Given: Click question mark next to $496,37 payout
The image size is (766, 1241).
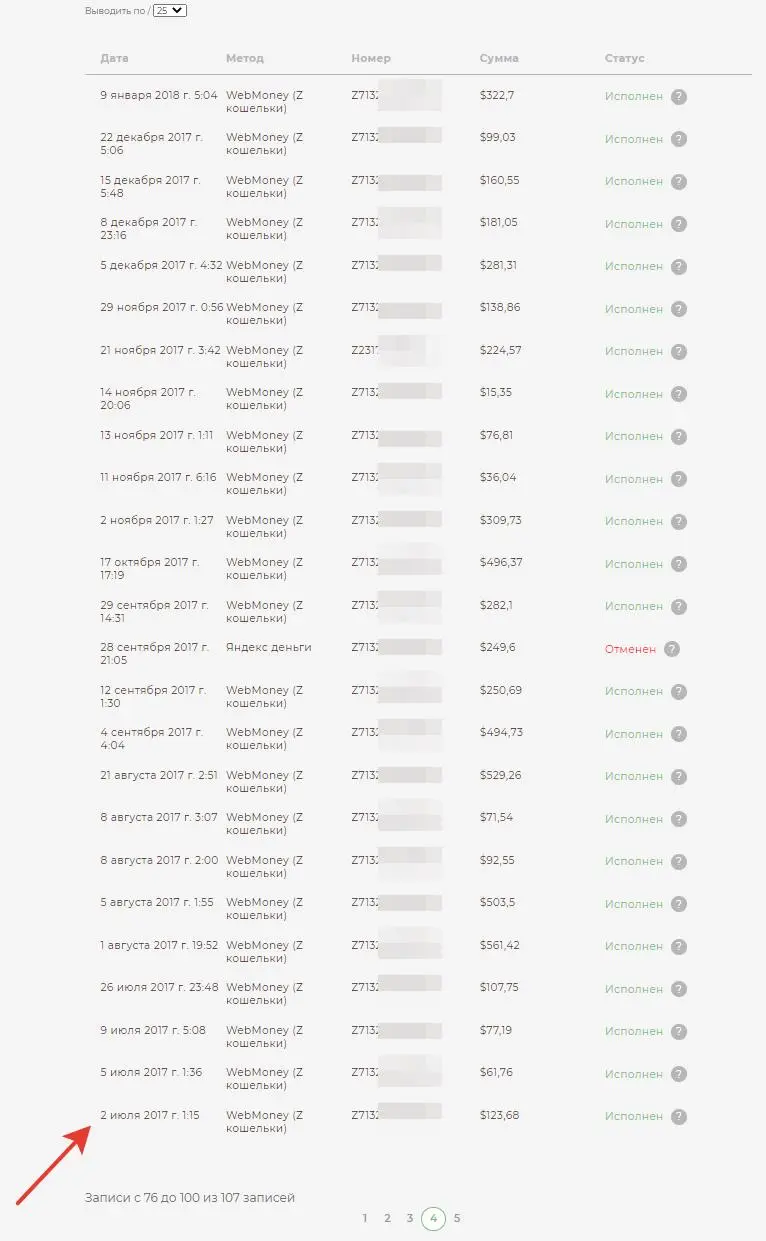Looking at the screenshot, I should pyautogui.click(x=679, y=564).
